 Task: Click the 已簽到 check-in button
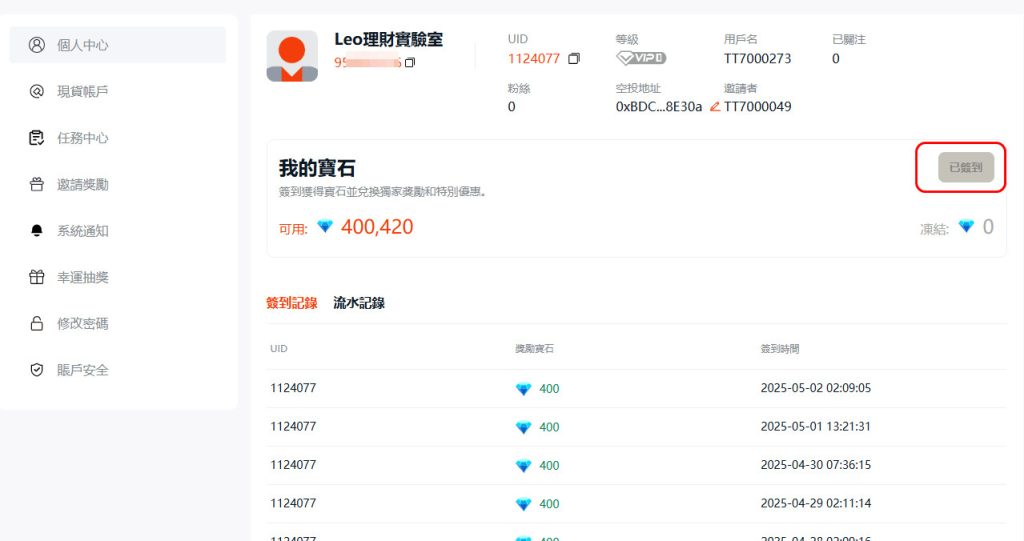[x=966, y=167]
